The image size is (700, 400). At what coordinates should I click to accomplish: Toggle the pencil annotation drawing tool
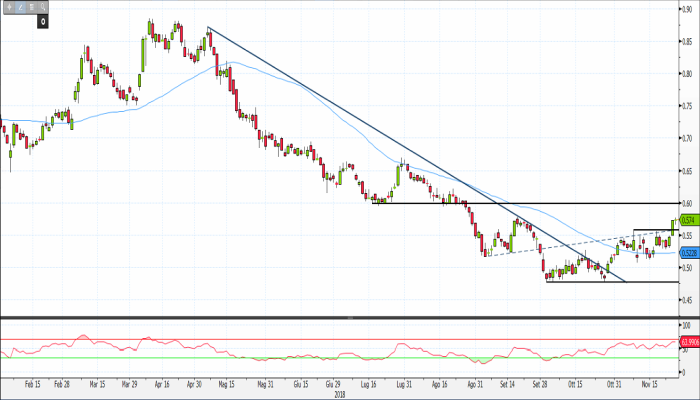tap(21, 6)
